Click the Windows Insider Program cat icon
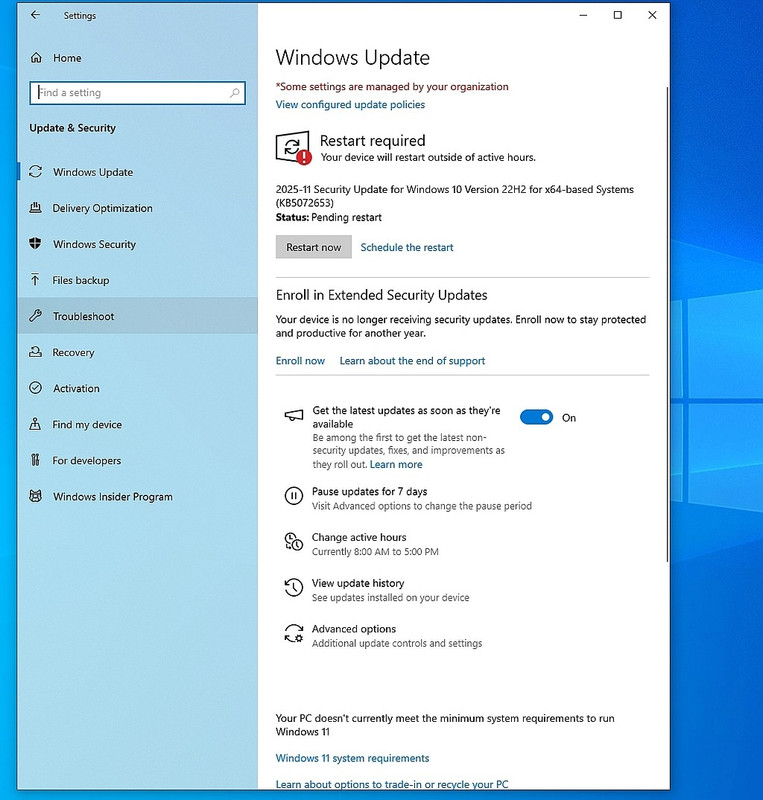Viewport: 763px width, 800px height. [x=35, y=496]
